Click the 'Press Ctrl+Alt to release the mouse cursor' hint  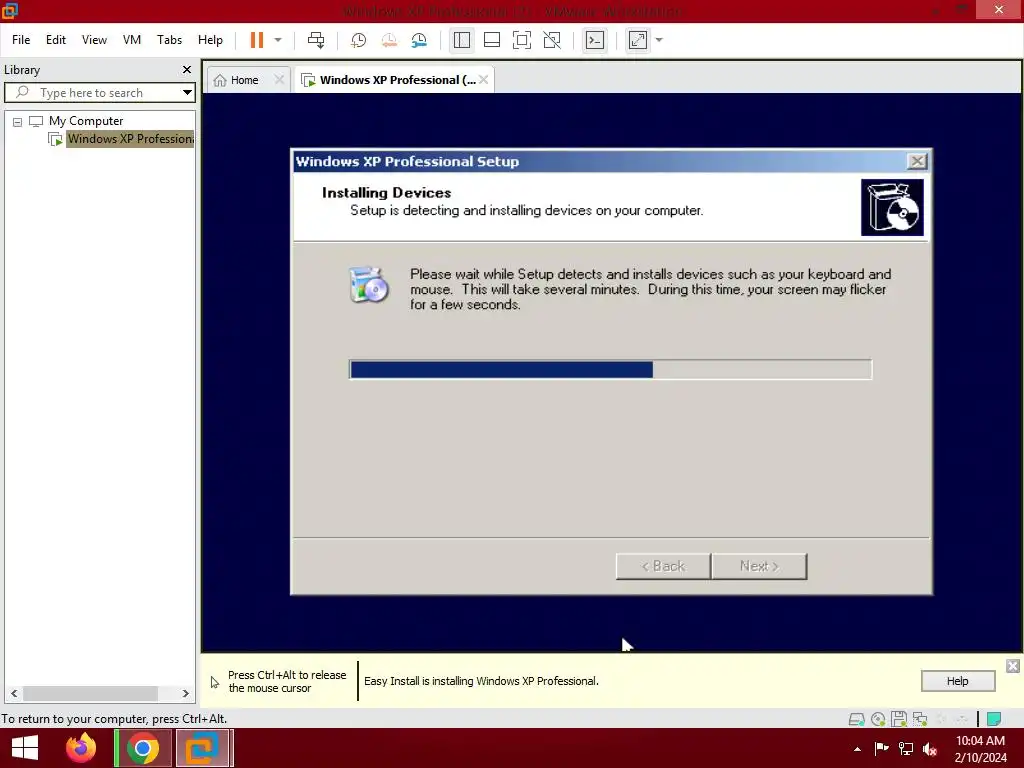click(x=287, y=681)
